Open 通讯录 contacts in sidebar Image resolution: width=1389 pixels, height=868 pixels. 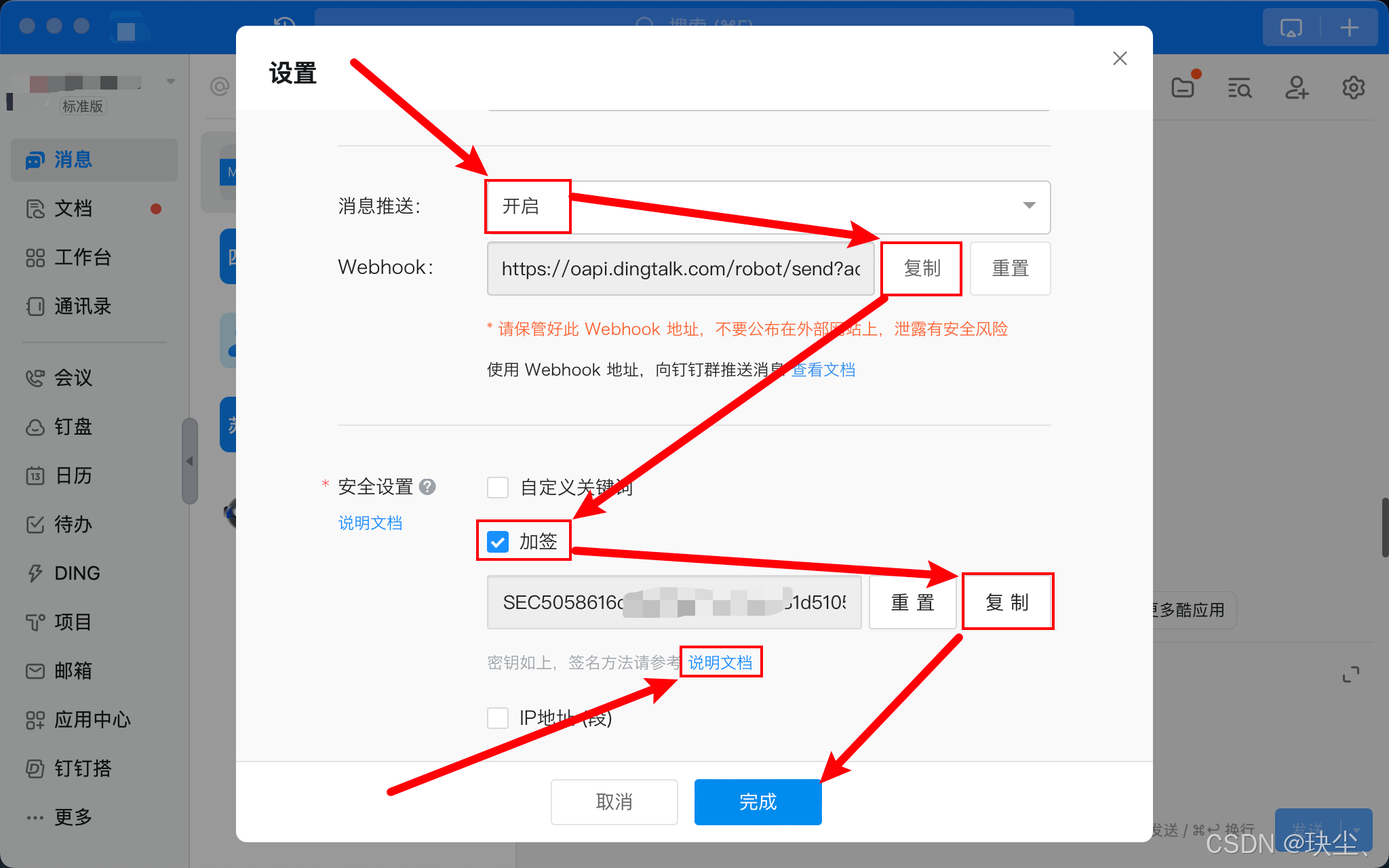click(94, 307)
